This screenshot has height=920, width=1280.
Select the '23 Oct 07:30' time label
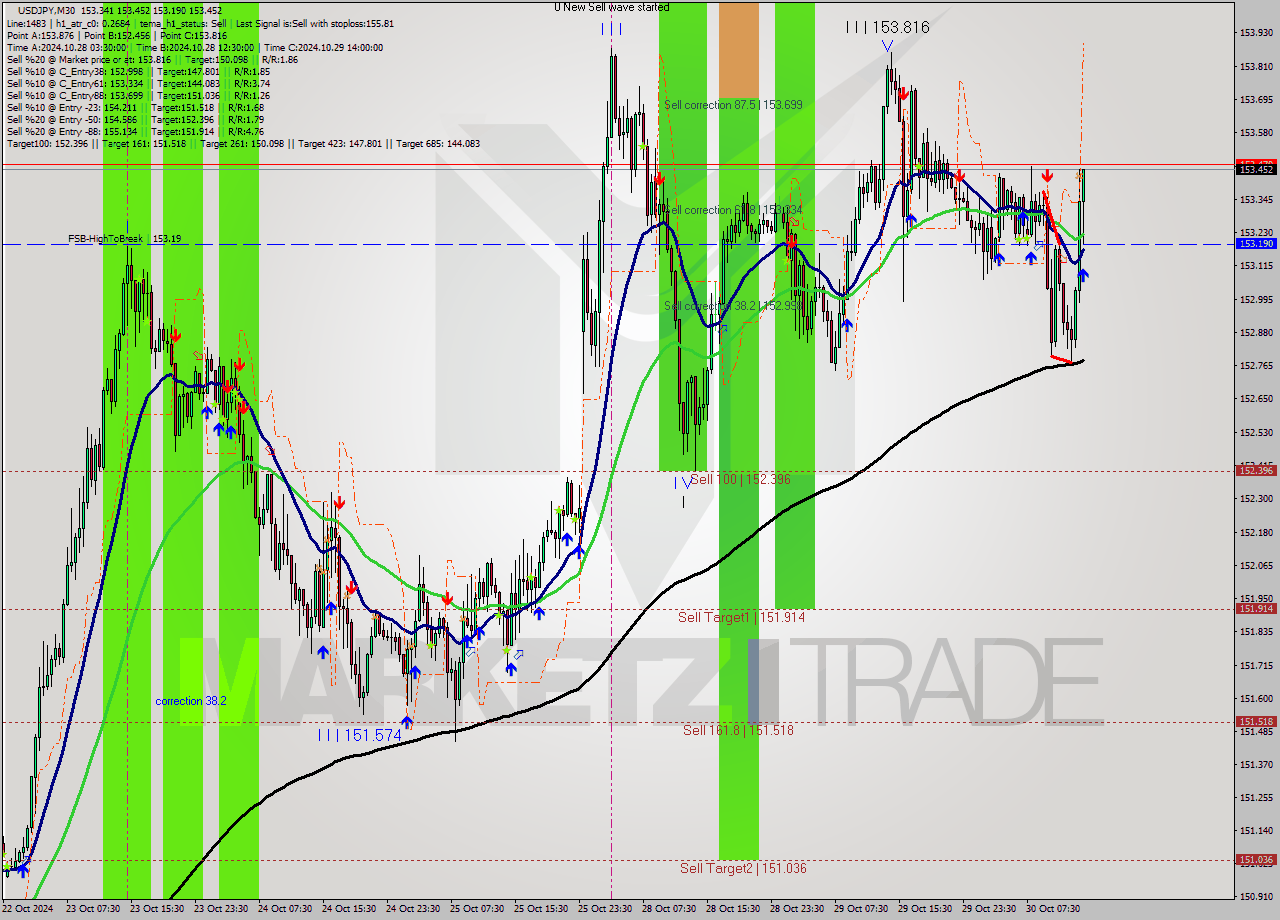point(92,909)
